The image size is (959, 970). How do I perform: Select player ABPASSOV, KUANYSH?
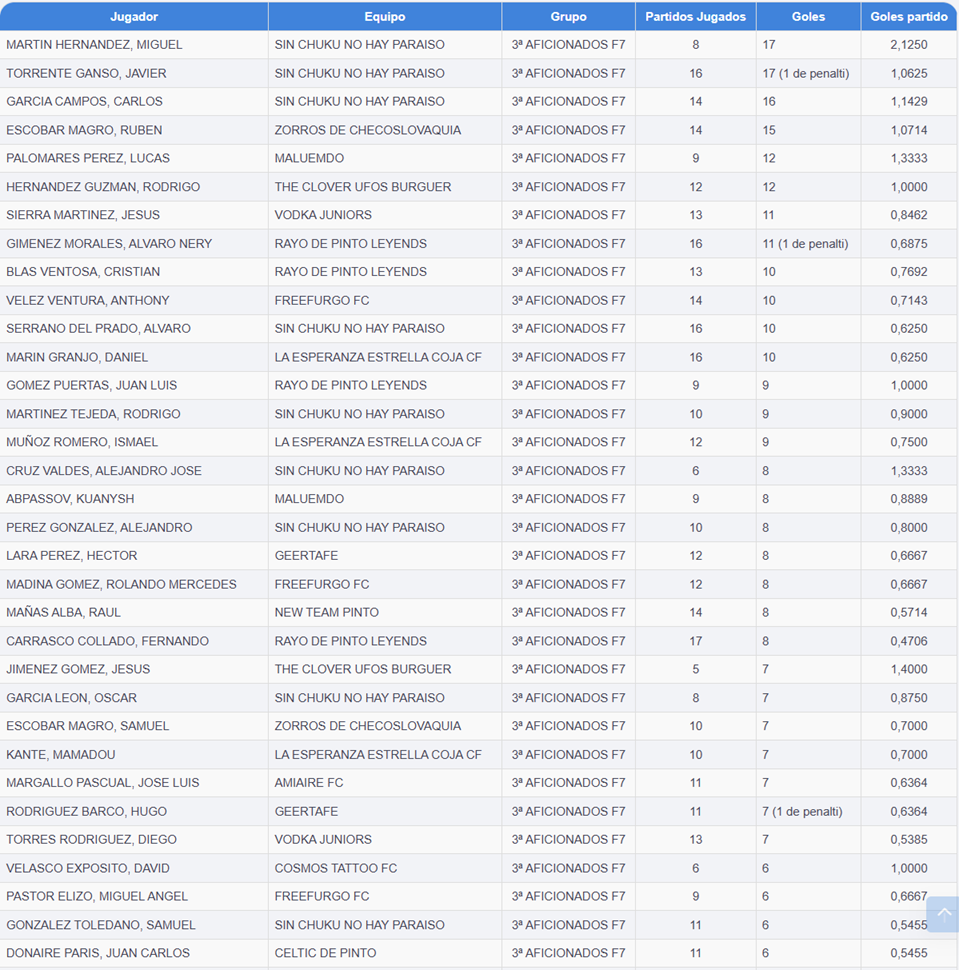tap(73, 499)
